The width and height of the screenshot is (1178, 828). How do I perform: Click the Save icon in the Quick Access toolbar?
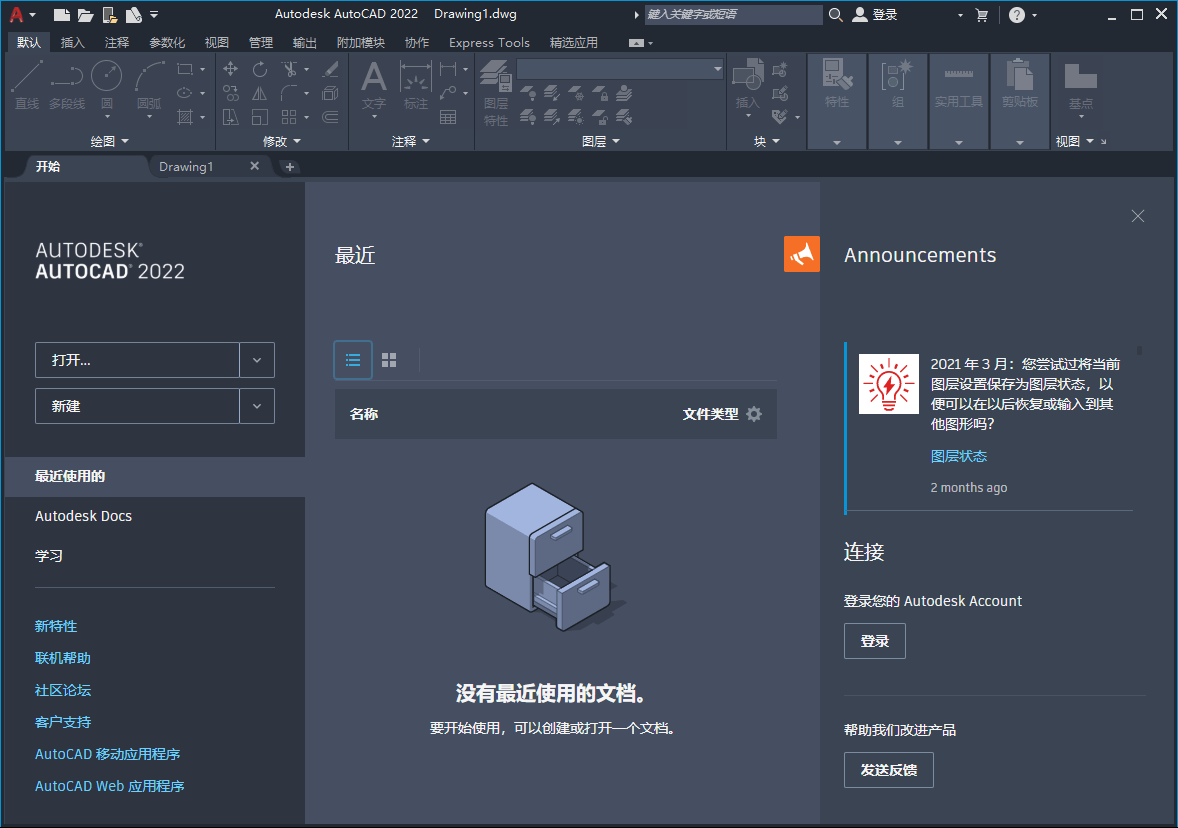pos(108,14)
